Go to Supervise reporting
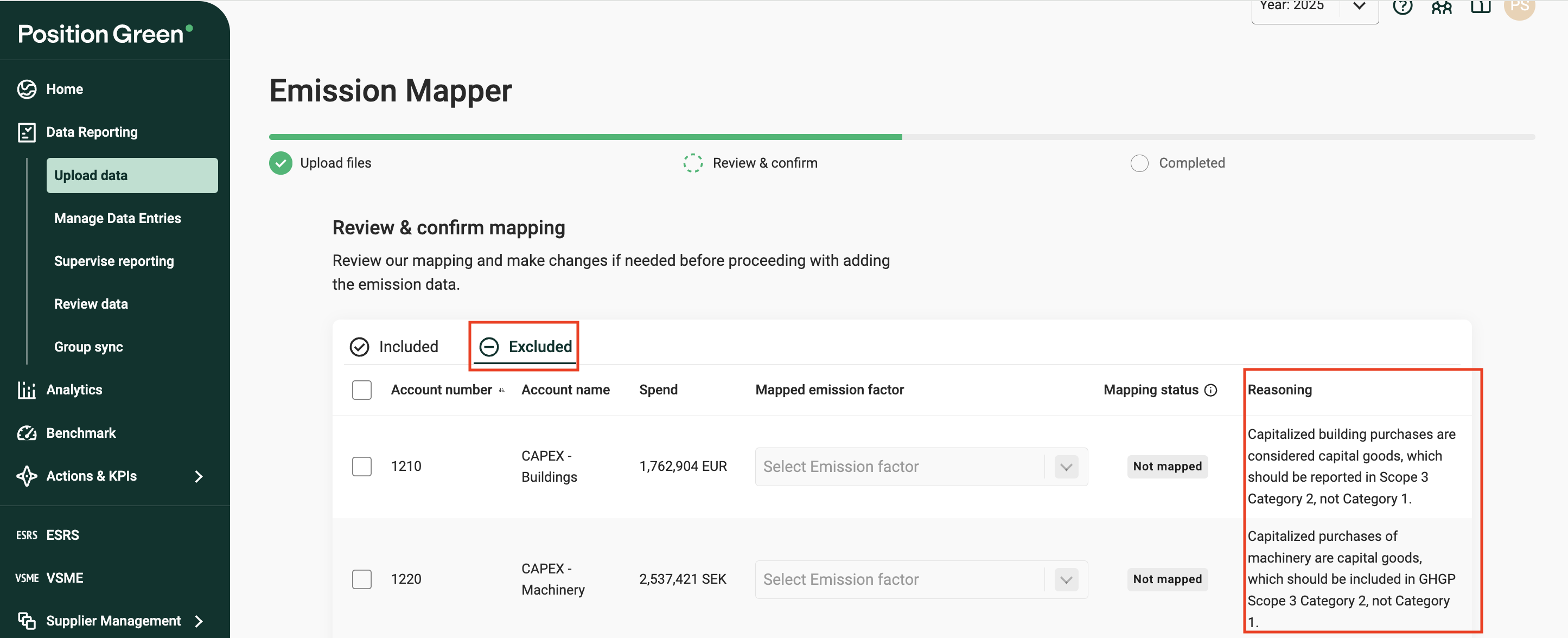The width and height of the screenshot is (1568, 638). [114, 261]
